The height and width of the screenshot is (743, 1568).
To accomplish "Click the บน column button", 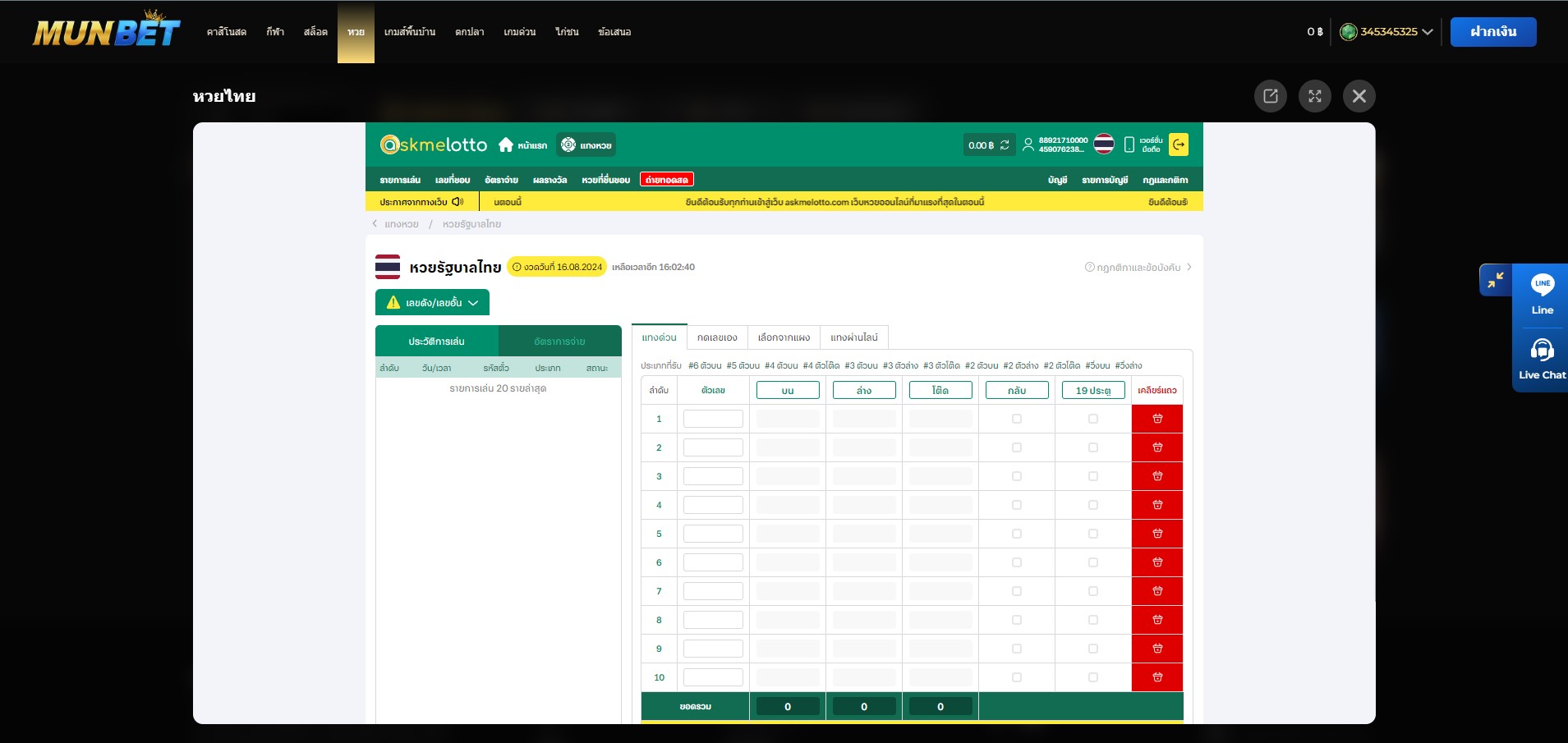I will click(788, 390).
